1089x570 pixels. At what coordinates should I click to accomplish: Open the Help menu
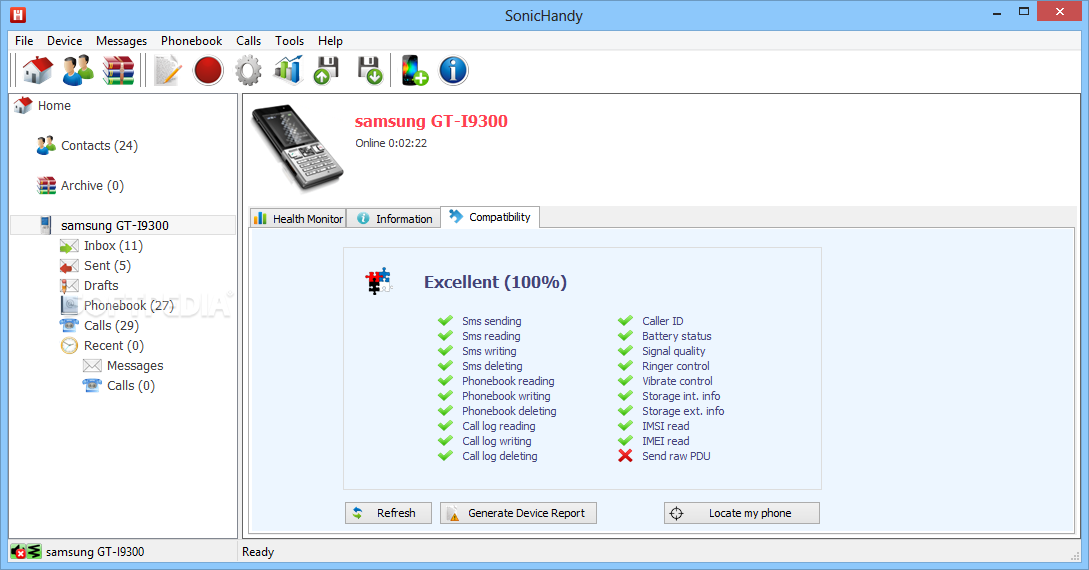pos(331,41)
